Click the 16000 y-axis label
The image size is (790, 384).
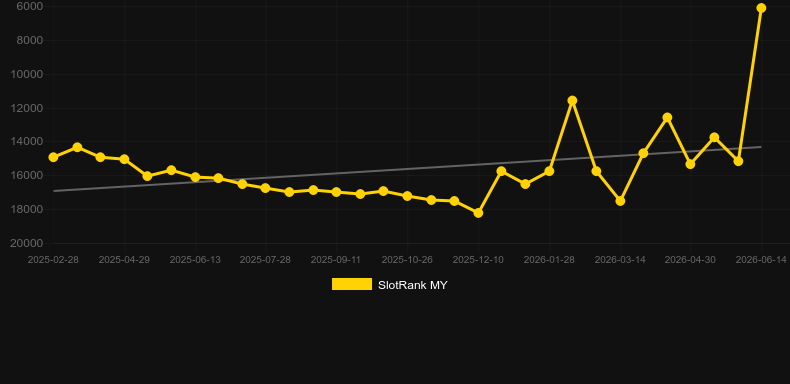[27, 175]
